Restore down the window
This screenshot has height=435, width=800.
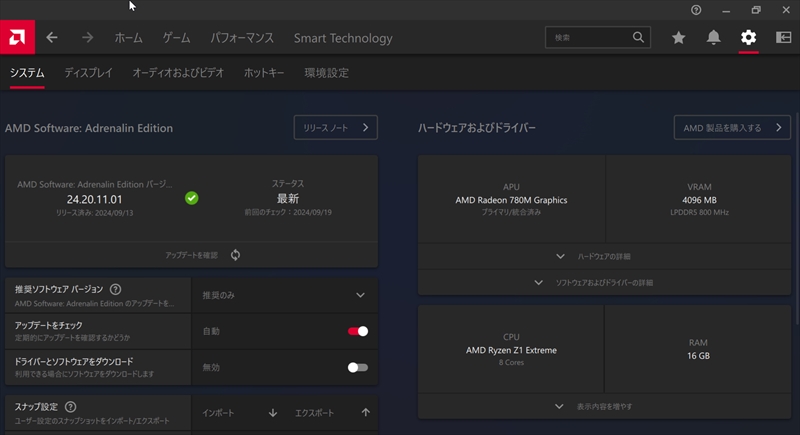(756, 10)
